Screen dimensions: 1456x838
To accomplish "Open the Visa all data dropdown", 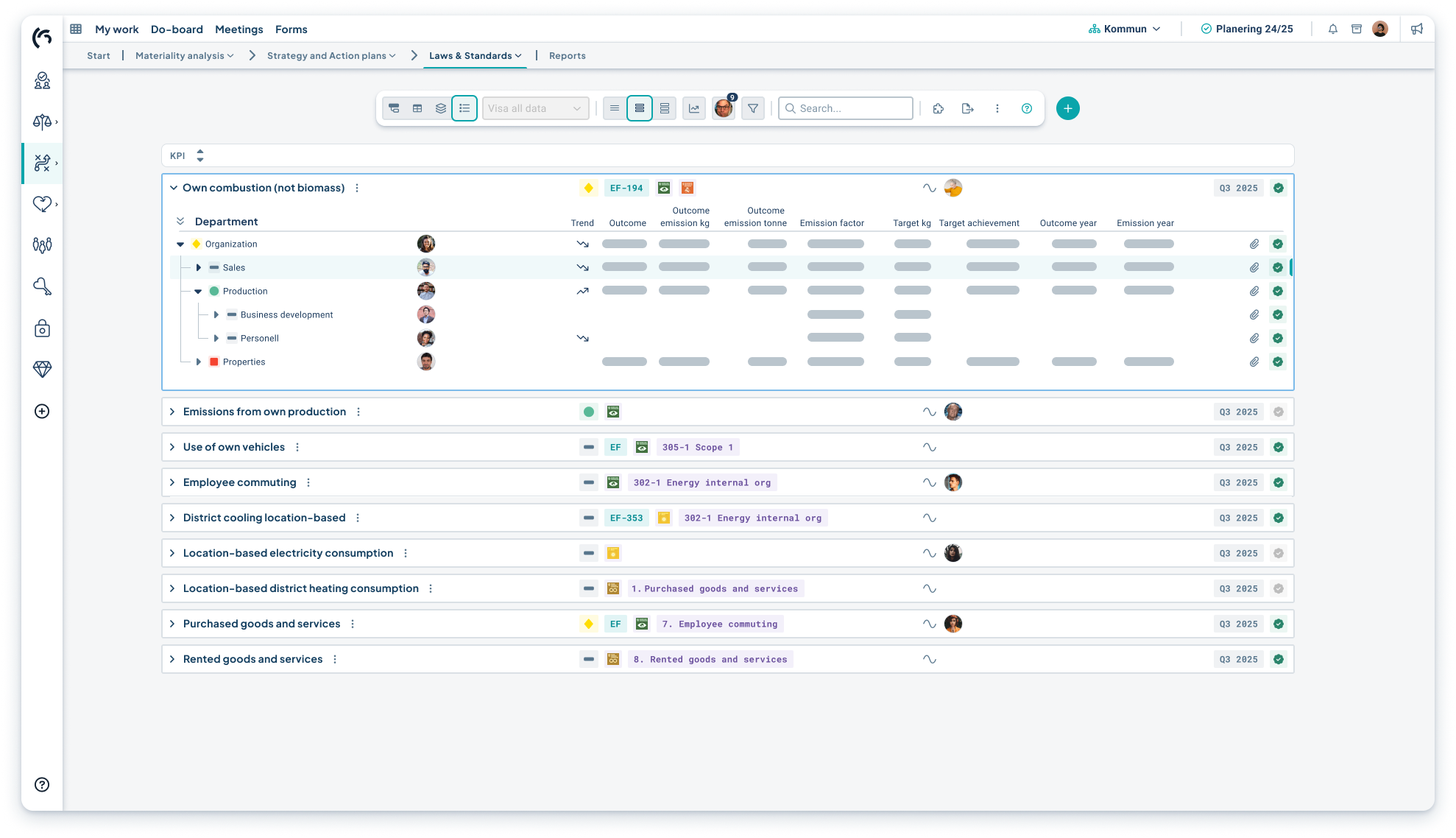I will 535,108.
